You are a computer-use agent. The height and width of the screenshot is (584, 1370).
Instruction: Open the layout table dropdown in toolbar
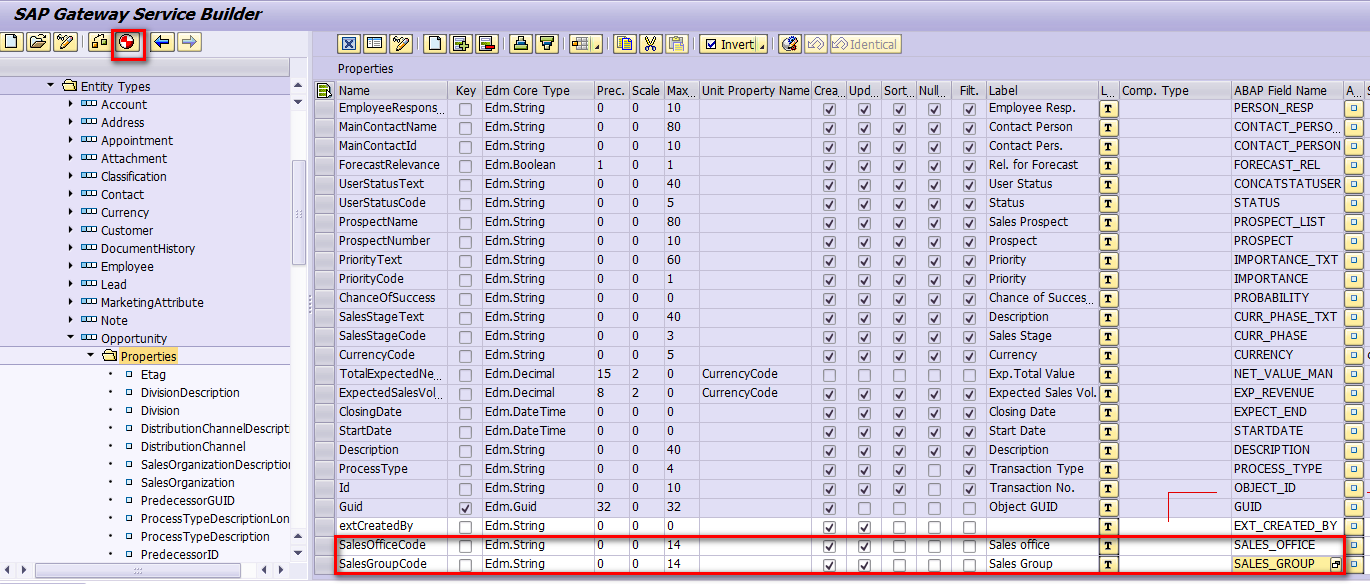(x=597, y=45)
